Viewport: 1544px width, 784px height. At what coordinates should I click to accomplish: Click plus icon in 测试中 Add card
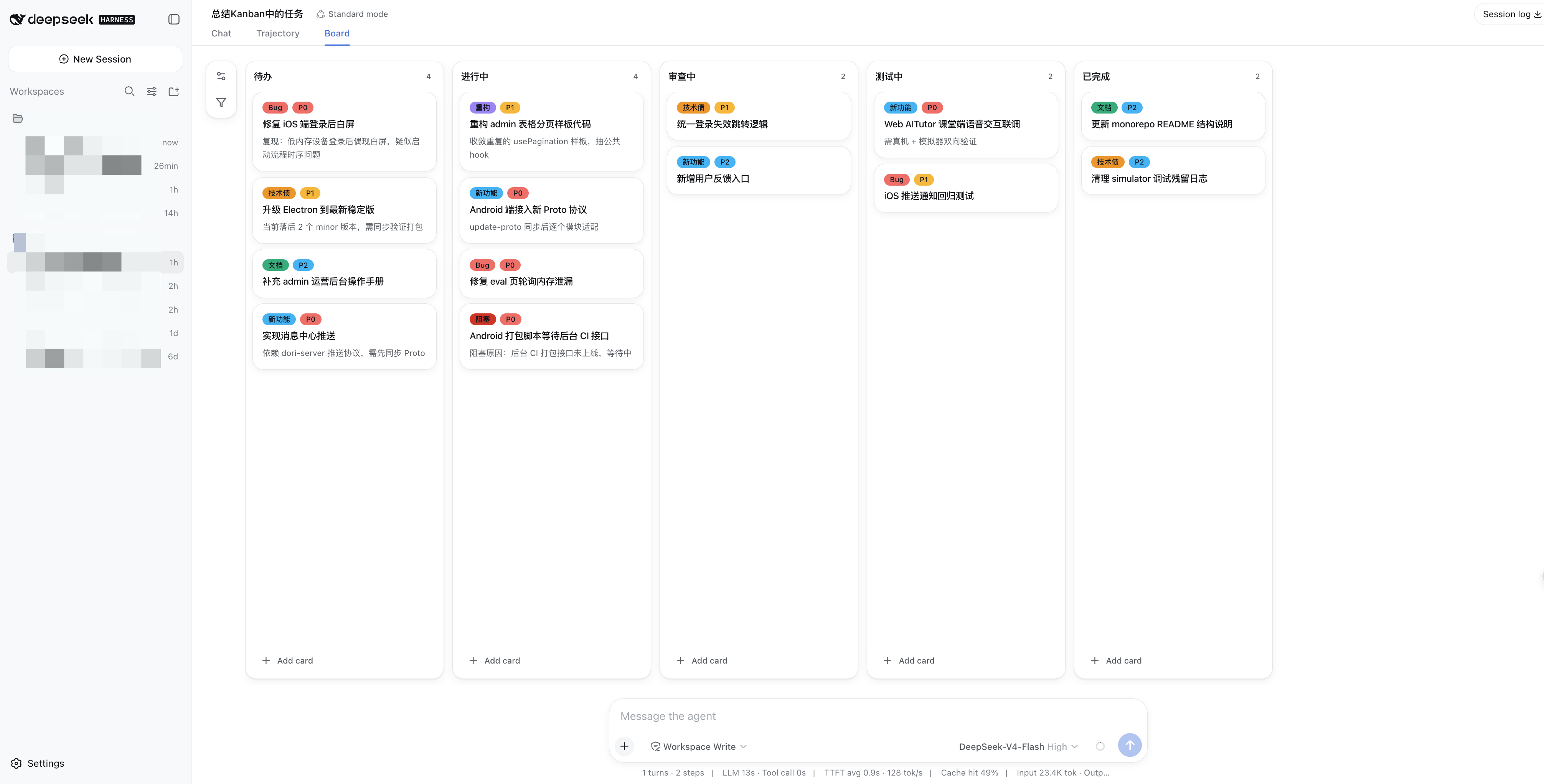pos(887,660)
